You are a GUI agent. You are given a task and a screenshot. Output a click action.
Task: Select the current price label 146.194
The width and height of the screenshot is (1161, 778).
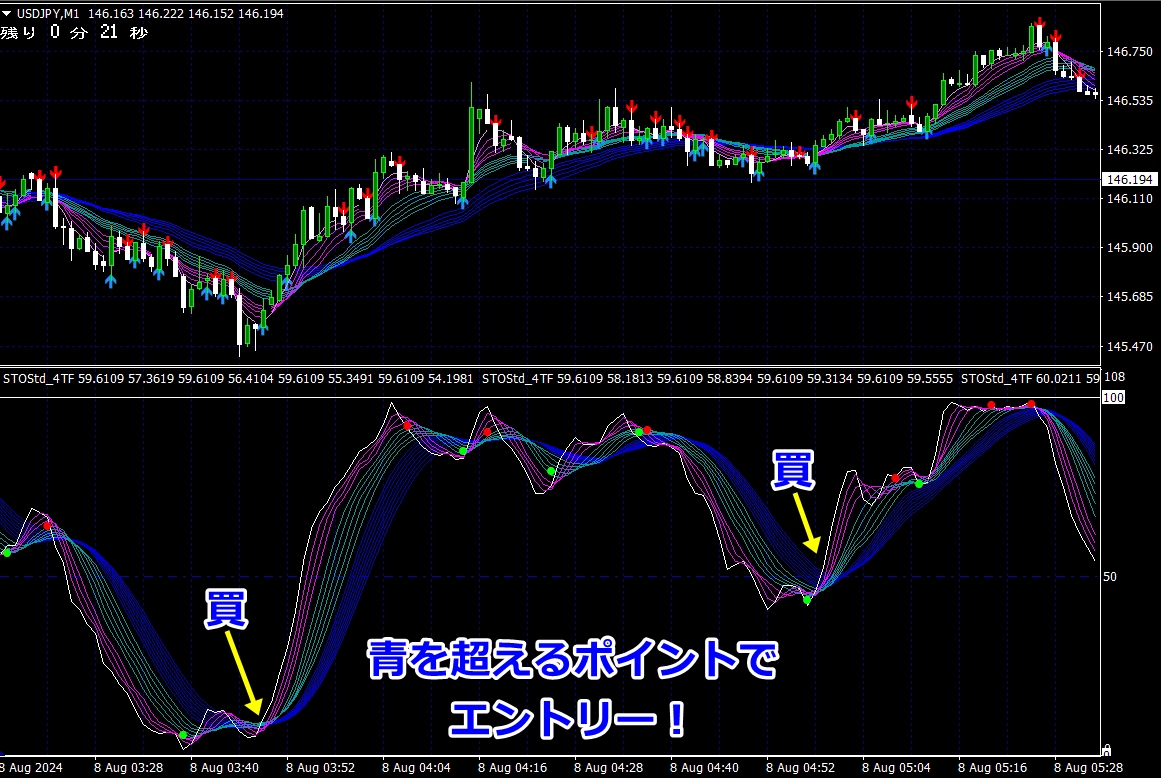1129,180
